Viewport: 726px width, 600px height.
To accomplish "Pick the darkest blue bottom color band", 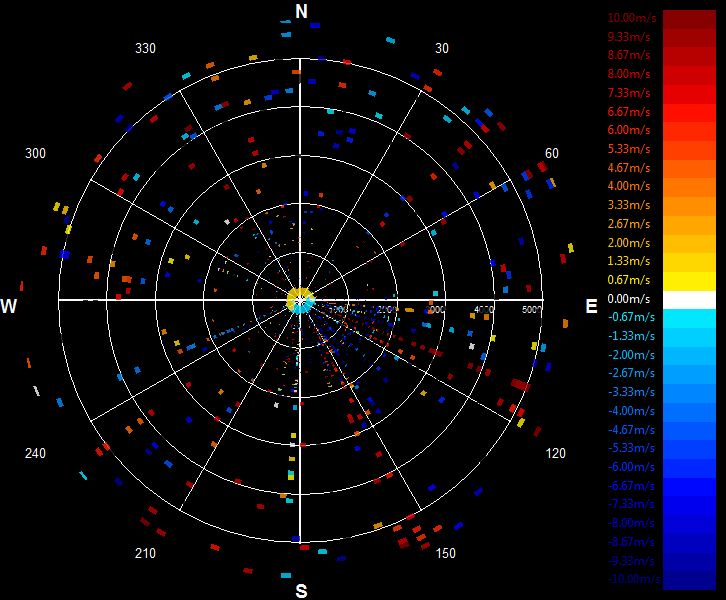I will click(689, 582).
